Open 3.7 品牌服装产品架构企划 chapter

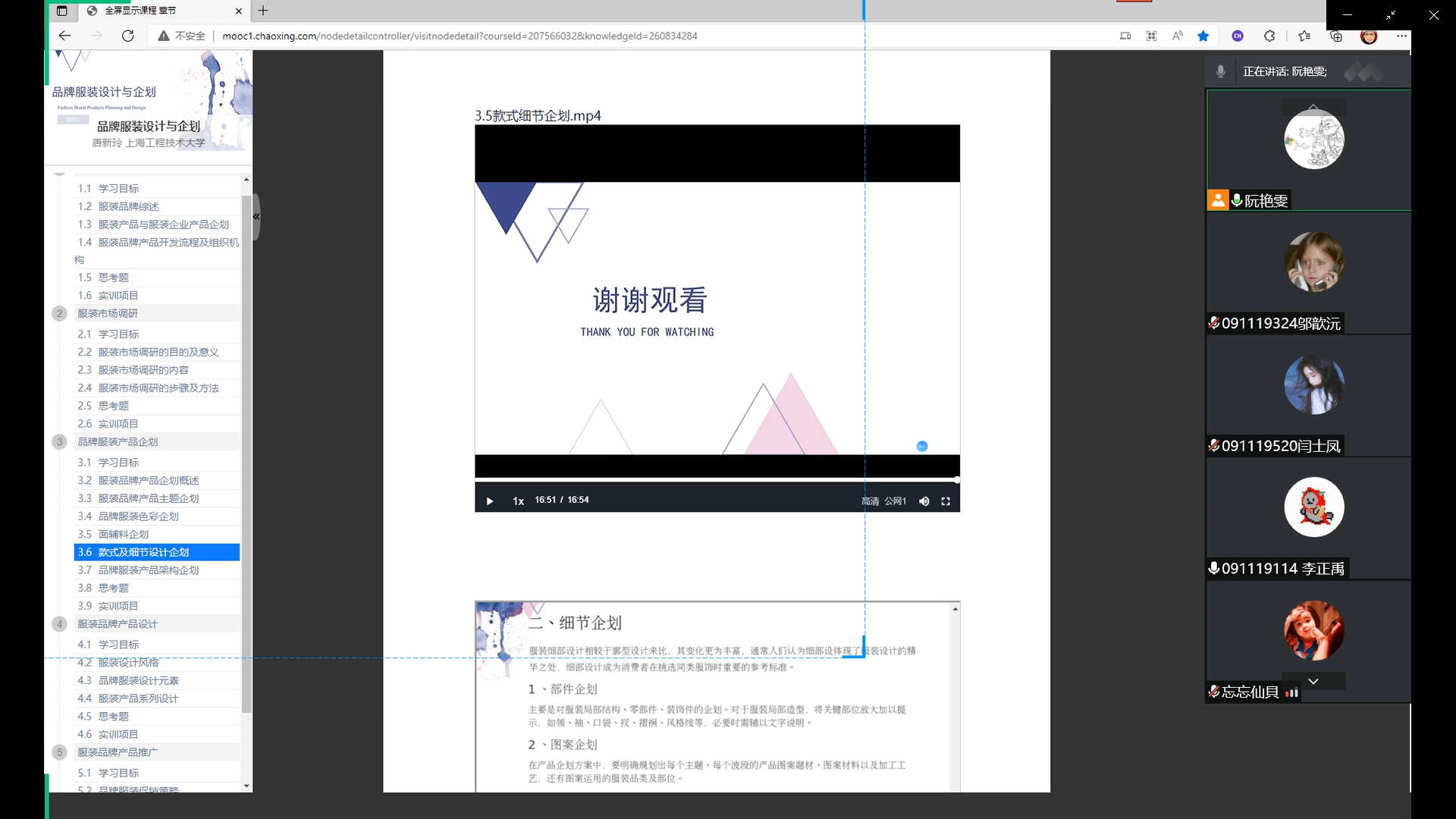coord(149,570)
